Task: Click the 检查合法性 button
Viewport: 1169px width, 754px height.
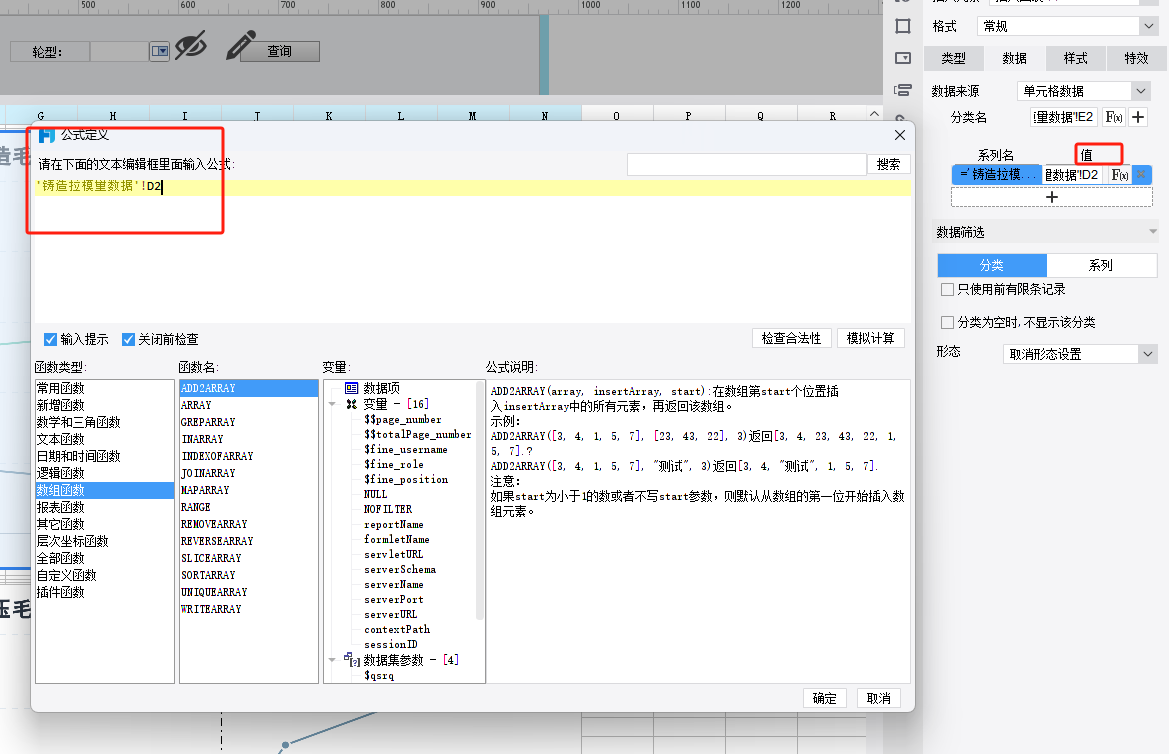Action: click(791, 338)
